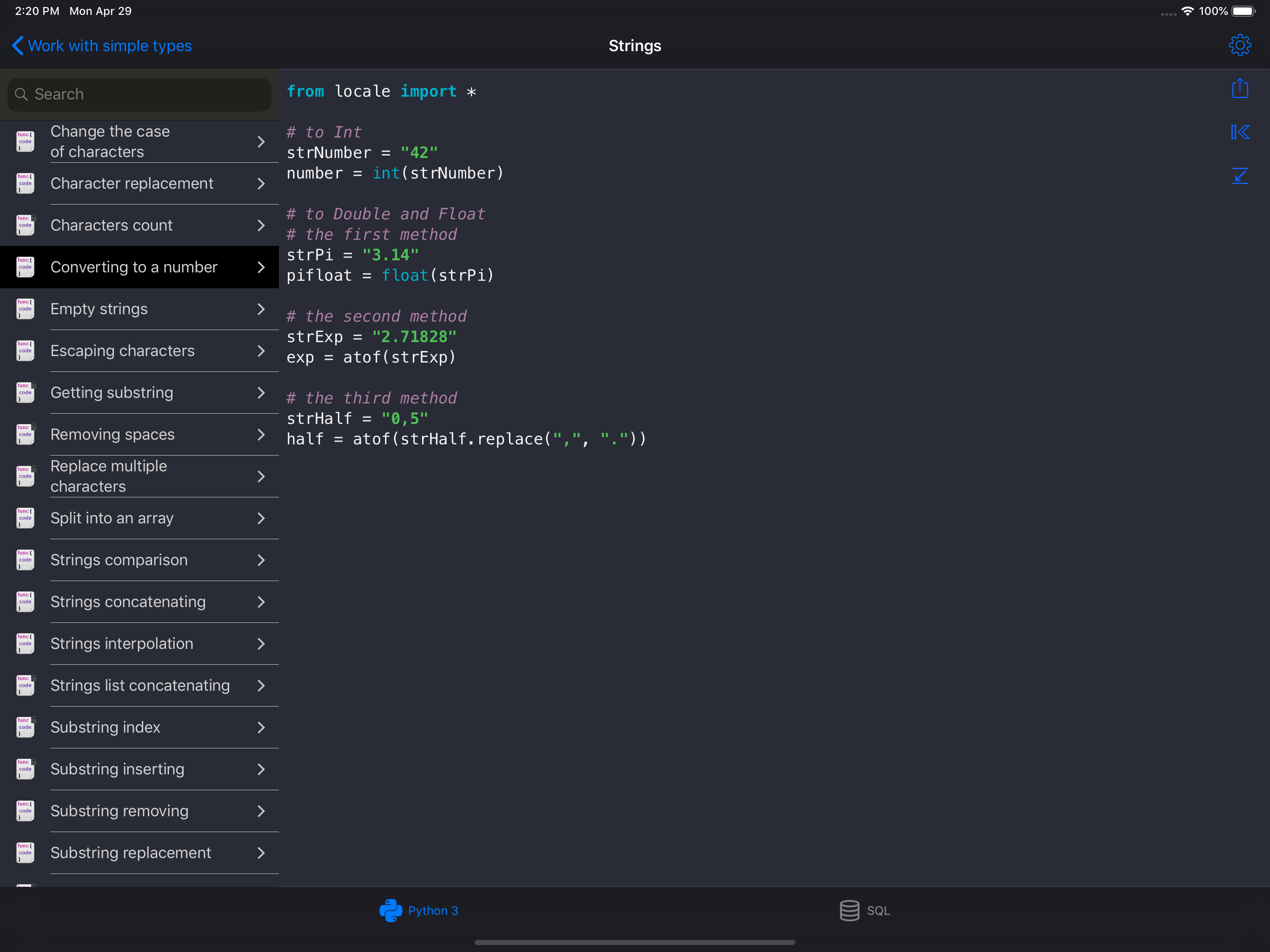Go back to Work with simple types
This screenshot has height=952, width=1270.
click(x=110, y=46)
